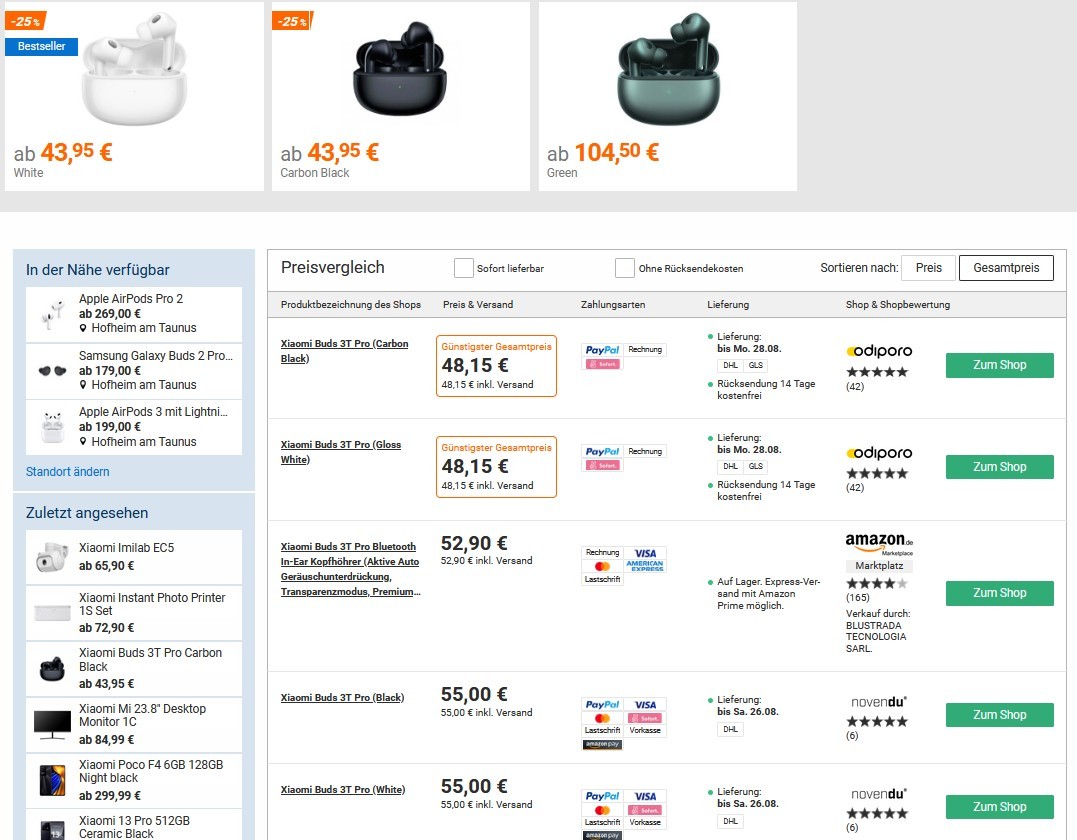Click the star rating of odiporo Carbon Black offer
Image resolution: width=1077 pixels, height=840 pixels.
click(877, 372)
